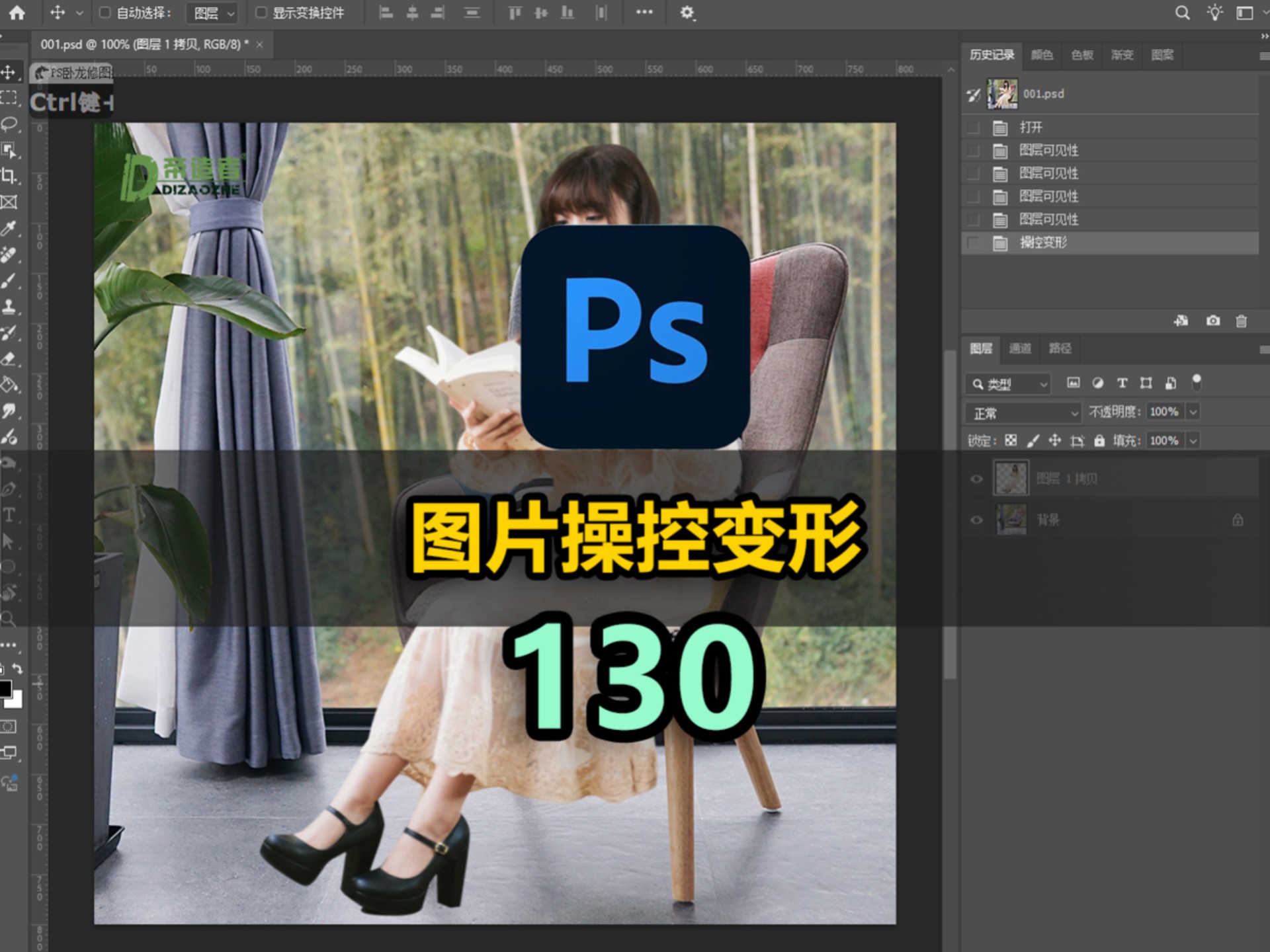Screen dimensions: 1270x952
Task: Toggle layer filtering on/off switch
Action: click(1197, 382)
